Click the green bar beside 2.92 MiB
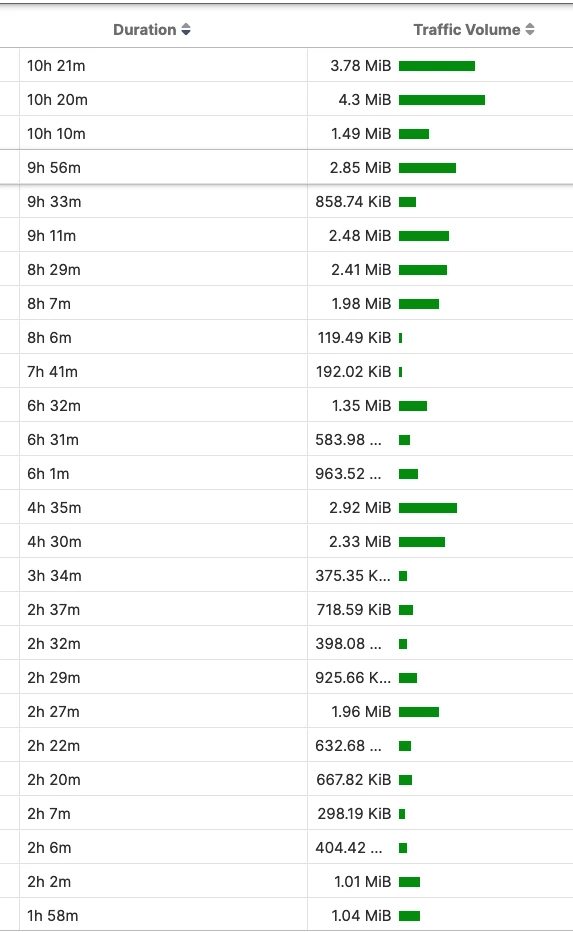 point(428,508)
